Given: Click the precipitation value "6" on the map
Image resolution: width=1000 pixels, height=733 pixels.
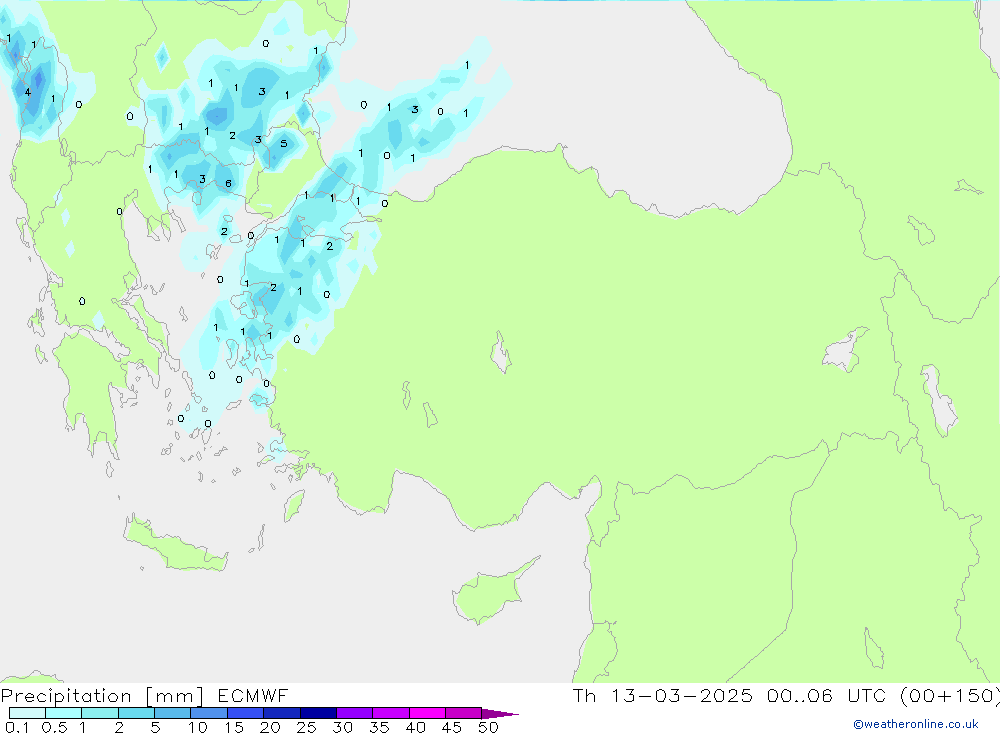Looking at the screenshot, I should click(228, 184).
